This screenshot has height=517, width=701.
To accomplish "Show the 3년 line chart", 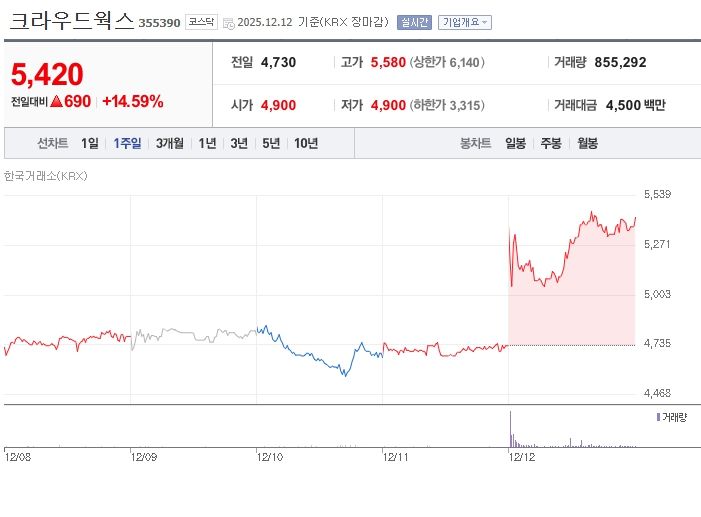I will tap(239, 143).
